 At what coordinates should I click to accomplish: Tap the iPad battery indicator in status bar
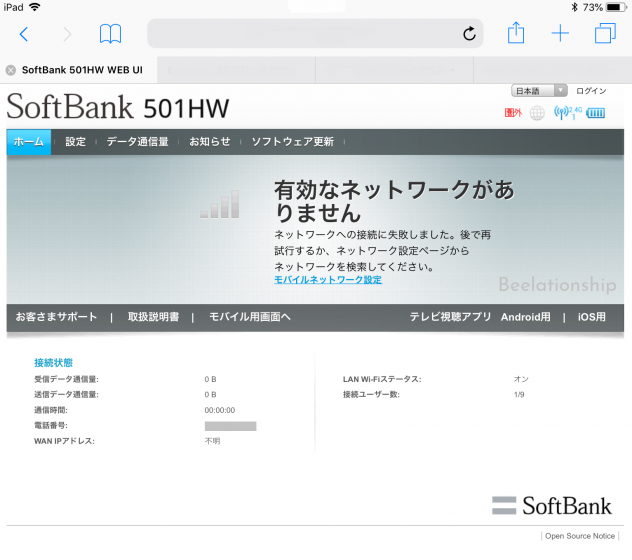tap(617, 7)
